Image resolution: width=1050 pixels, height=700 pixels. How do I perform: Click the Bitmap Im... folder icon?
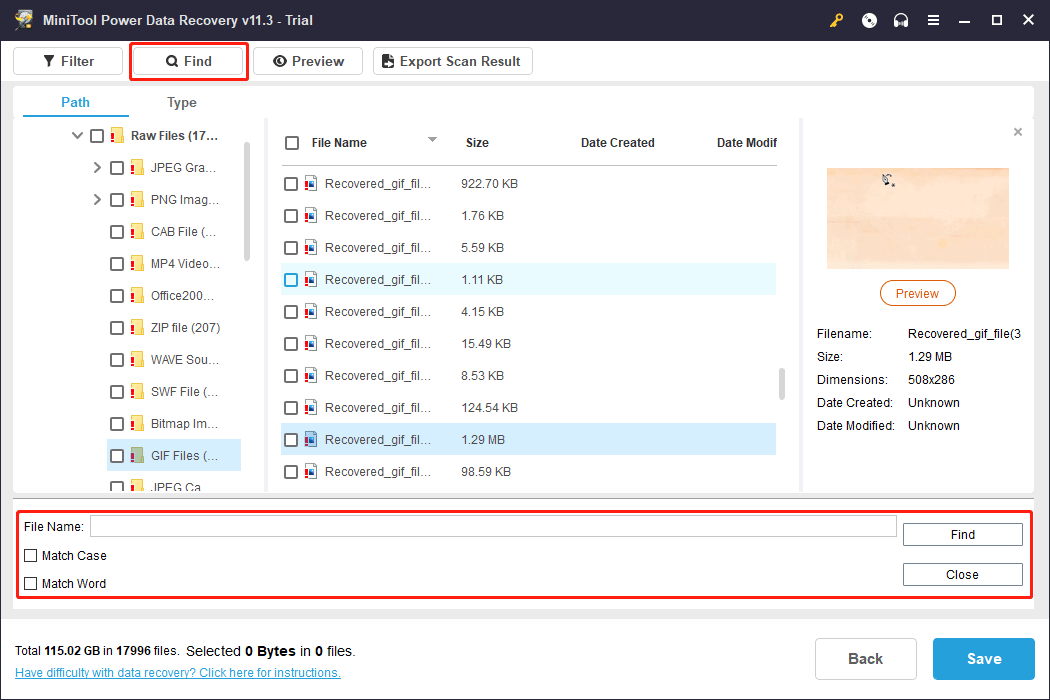137,423
